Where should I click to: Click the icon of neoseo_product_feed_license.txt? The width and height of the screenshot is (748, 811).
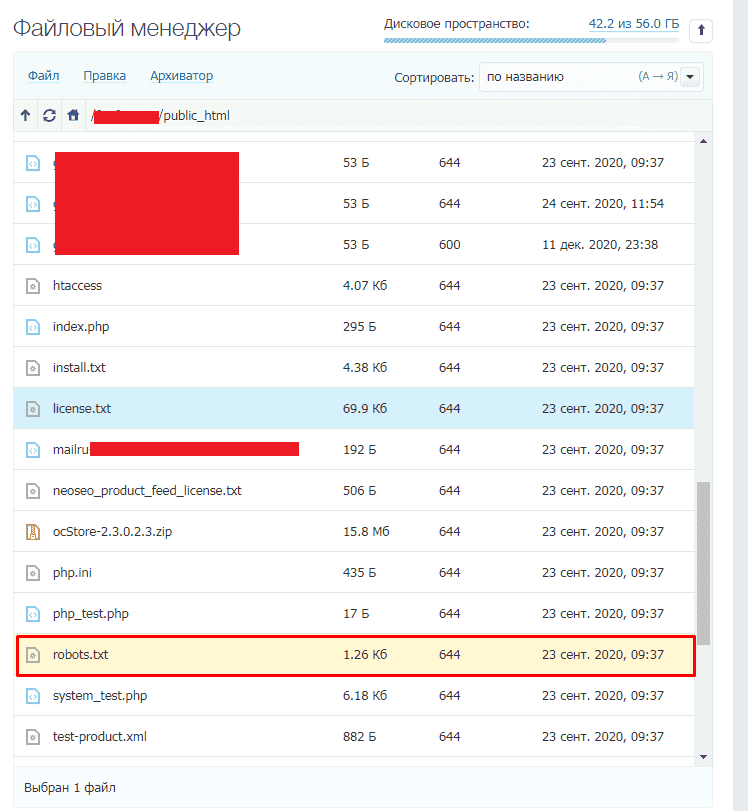33,490
